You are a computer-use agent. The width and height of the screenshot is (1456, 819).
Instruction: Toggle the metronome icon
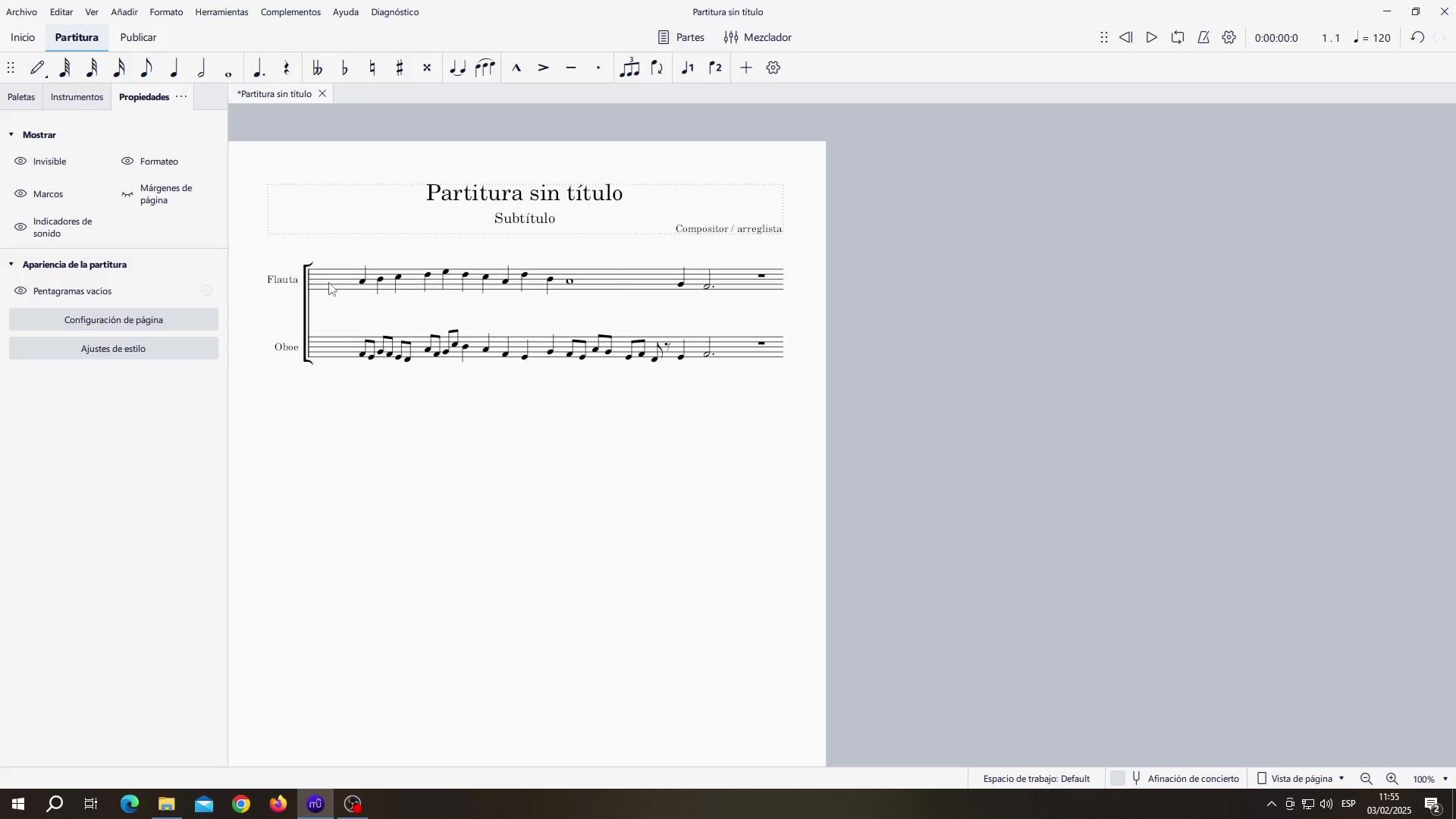(1203, 37)
